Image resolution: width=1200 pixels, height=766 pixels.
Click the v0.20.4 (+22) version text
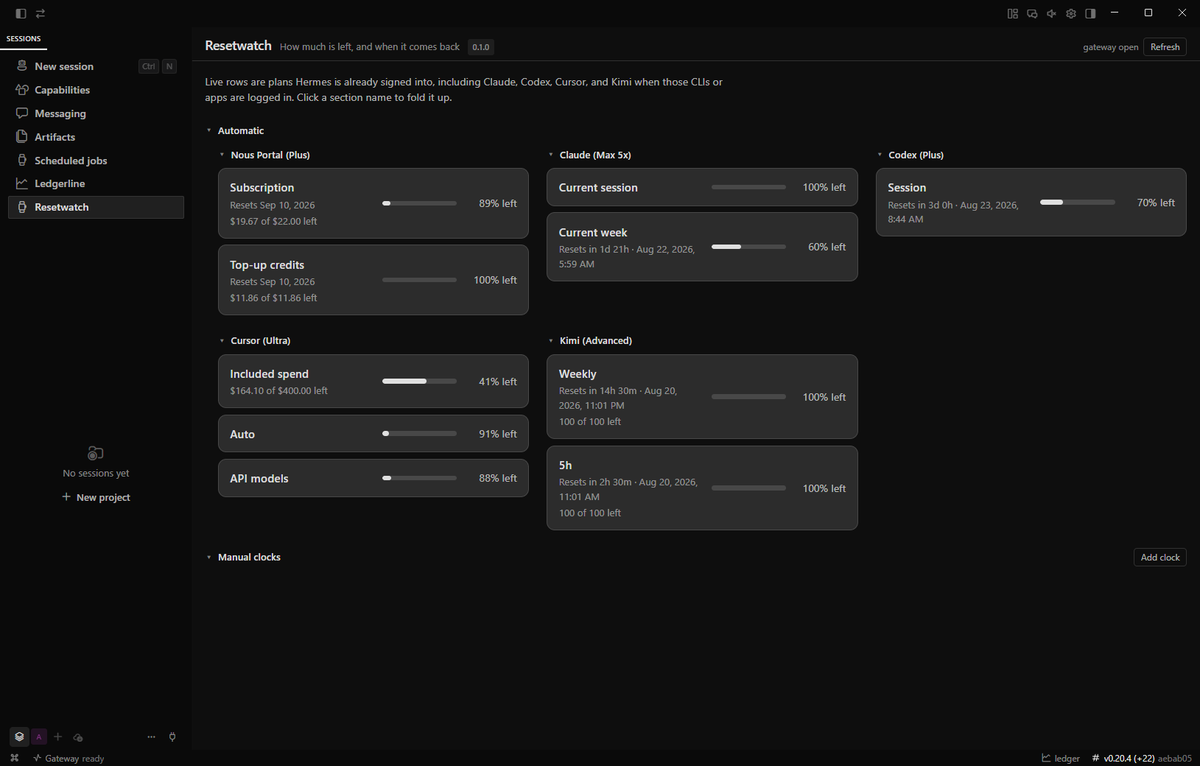click(x=1128, y=758)
